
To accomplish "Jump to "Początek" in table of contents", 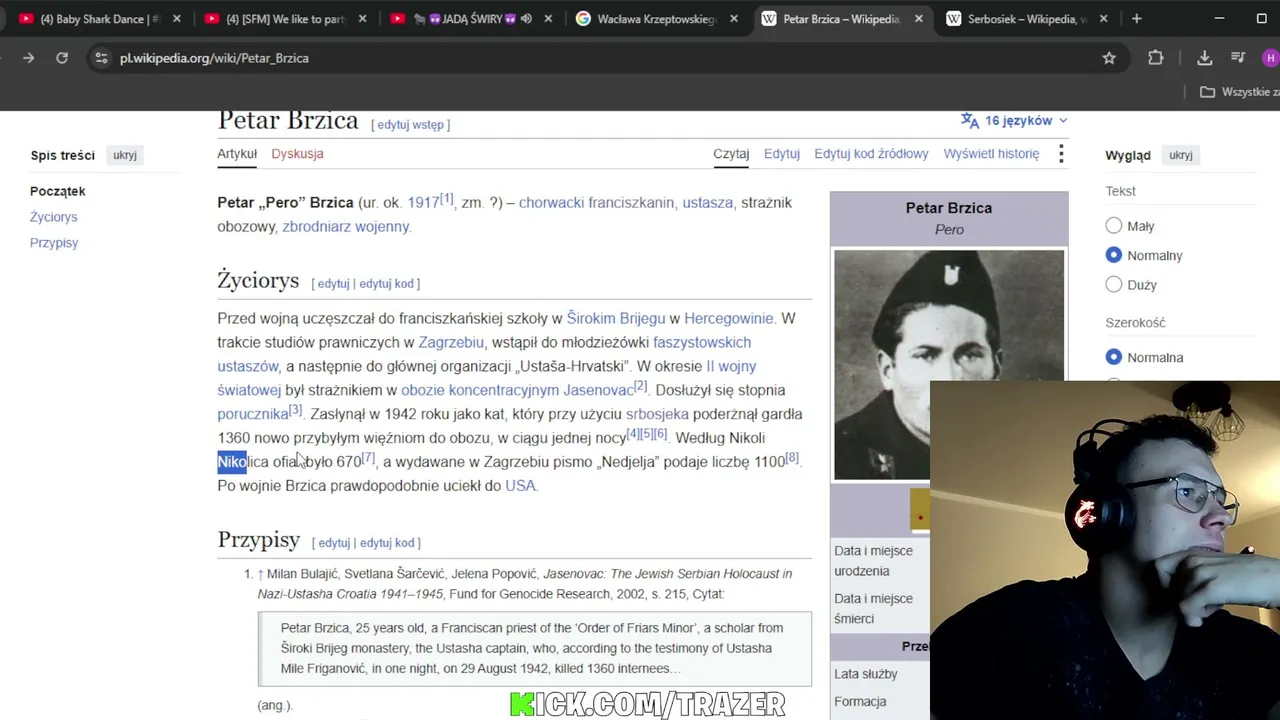I will click(x=58, y=191).
